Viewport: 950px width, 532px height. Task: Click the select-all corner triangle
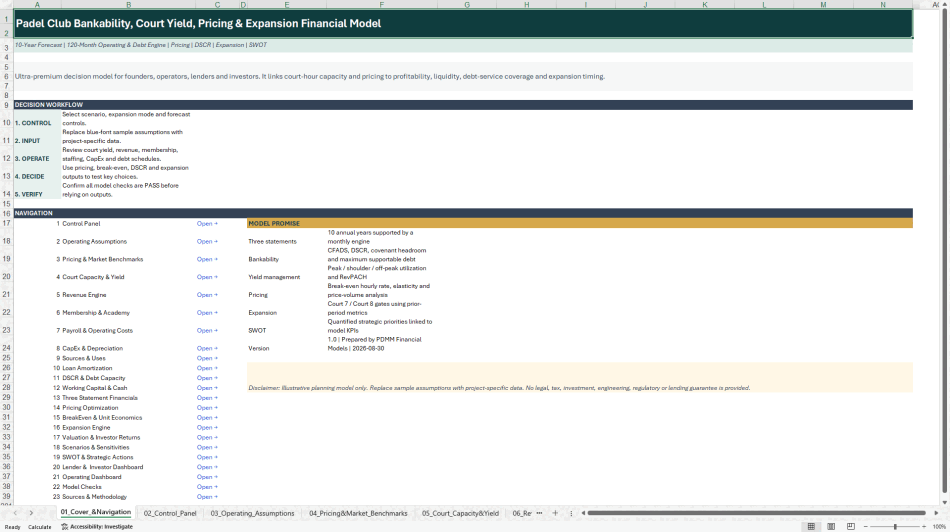(7, 4)
